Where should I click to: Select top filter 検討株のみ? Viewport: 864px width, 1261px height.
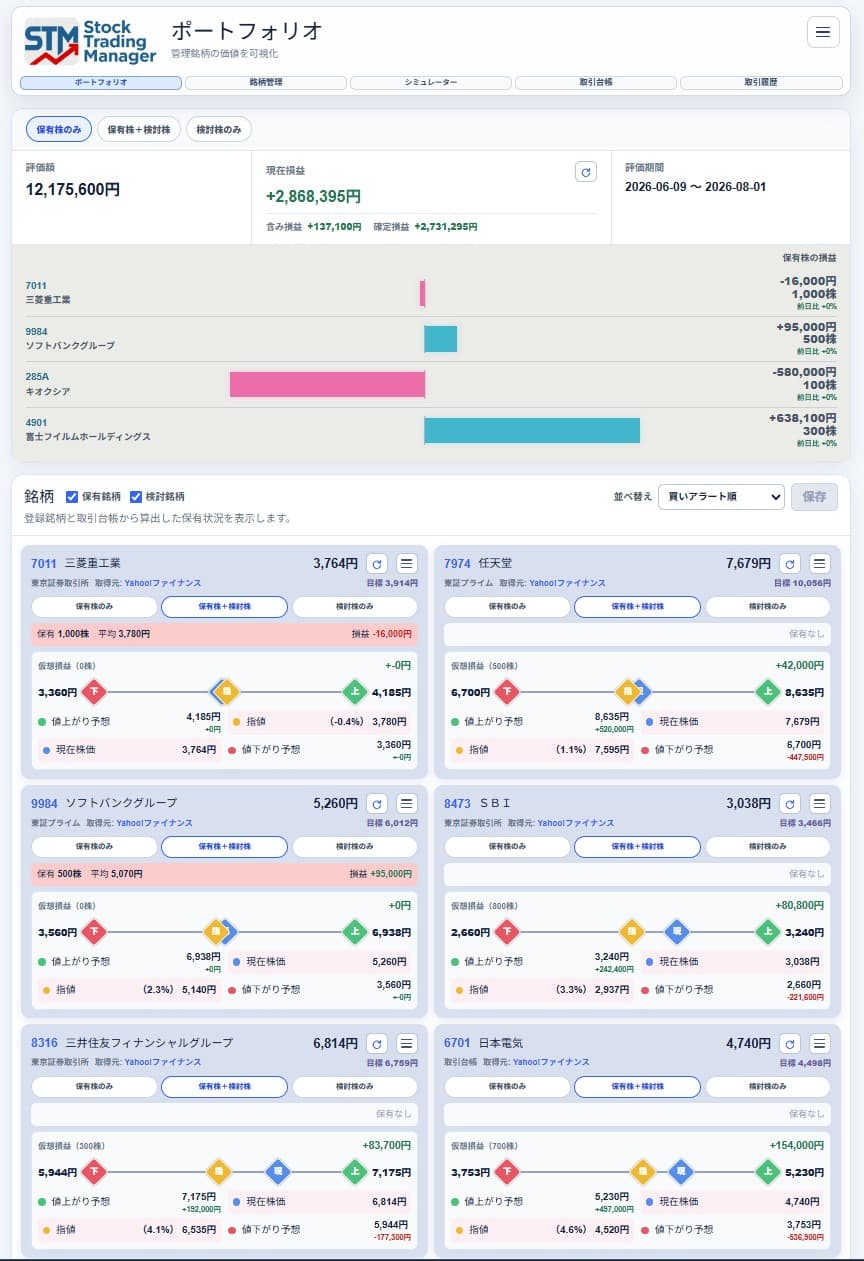219,129
